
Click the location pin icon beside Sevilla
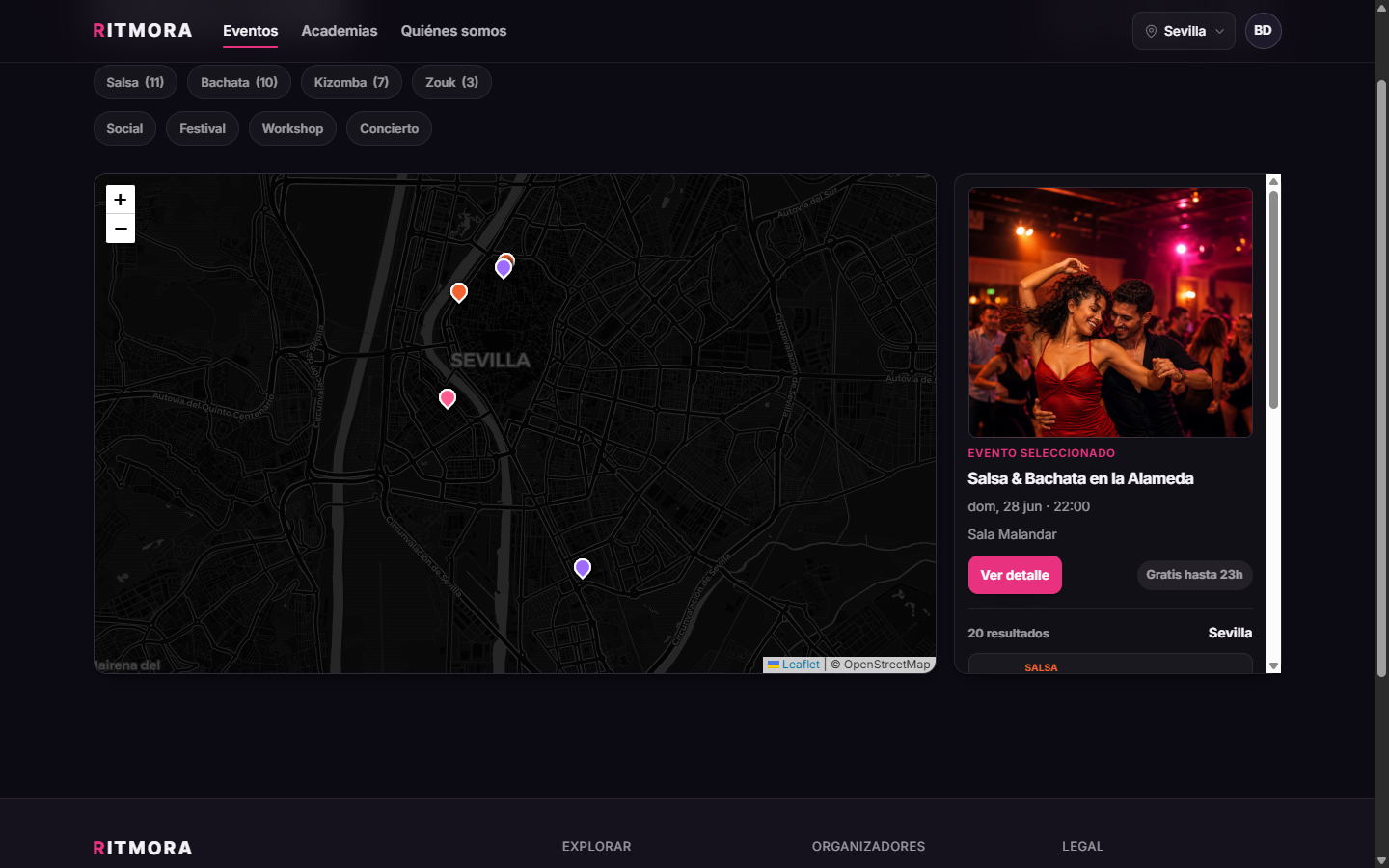click(1151, 31)
